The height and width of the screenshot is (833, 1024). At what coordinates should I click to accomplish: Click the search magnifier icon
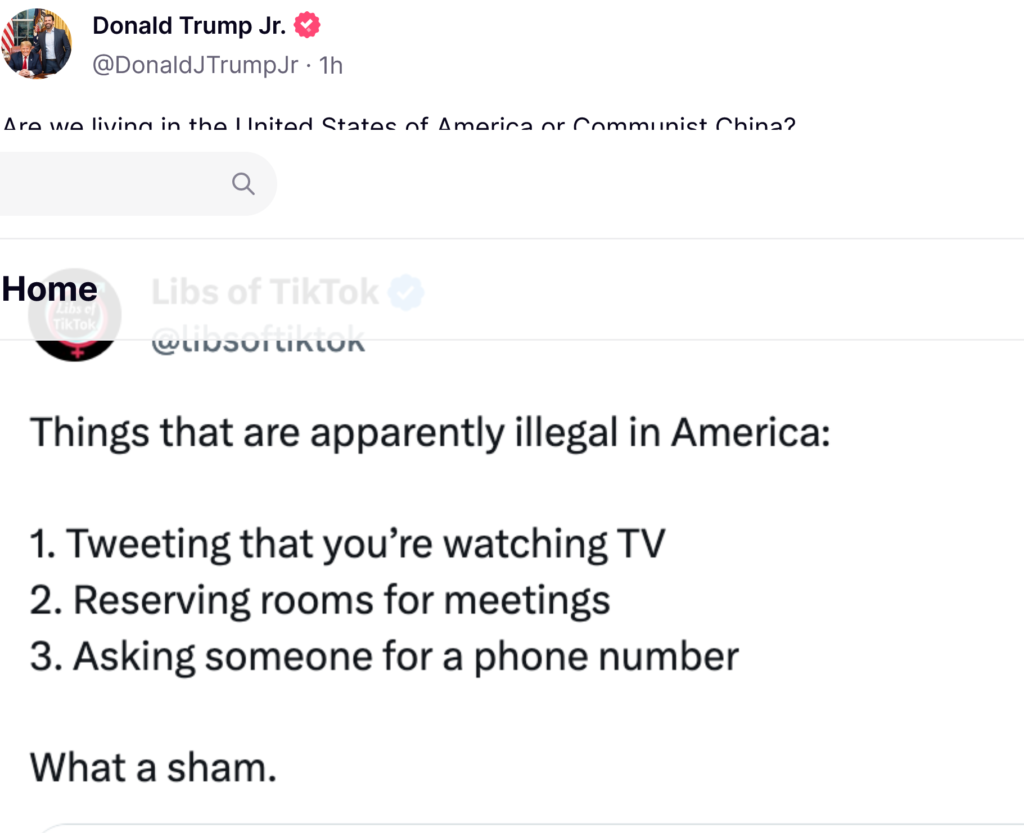[242, 184]
